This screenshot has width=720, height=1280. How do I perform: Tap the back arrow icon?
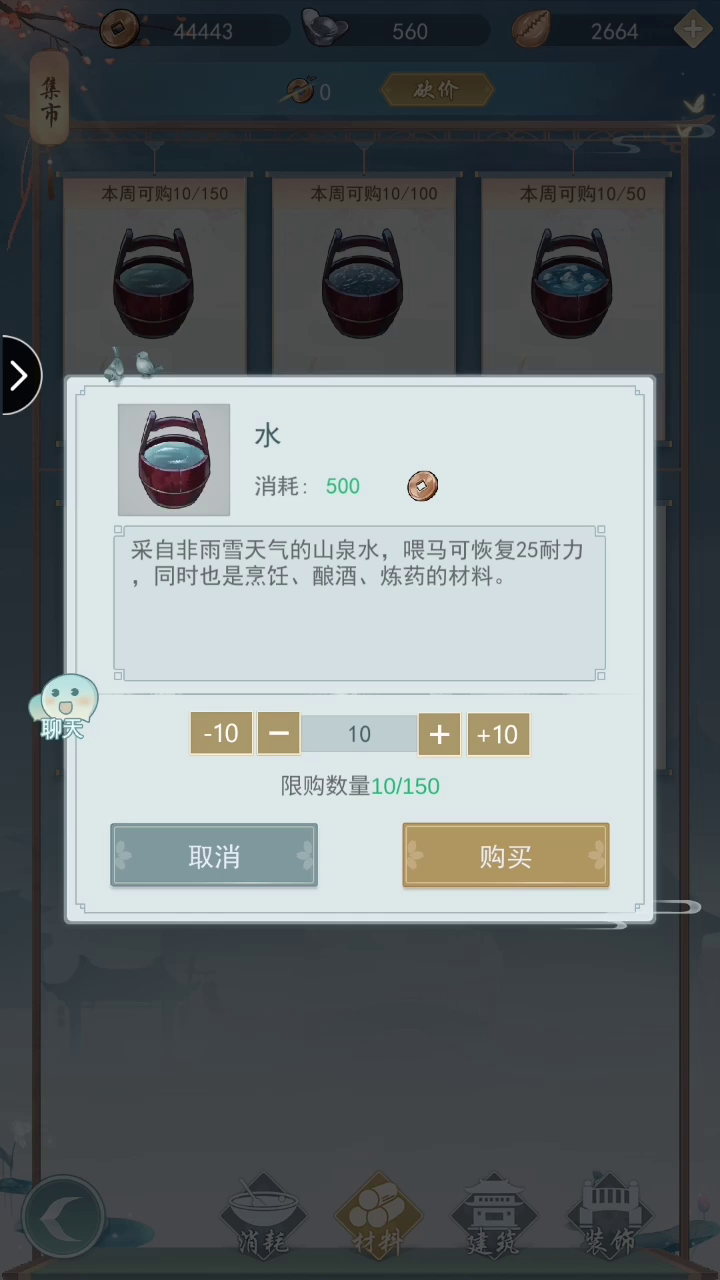[x=63, y=1218]
